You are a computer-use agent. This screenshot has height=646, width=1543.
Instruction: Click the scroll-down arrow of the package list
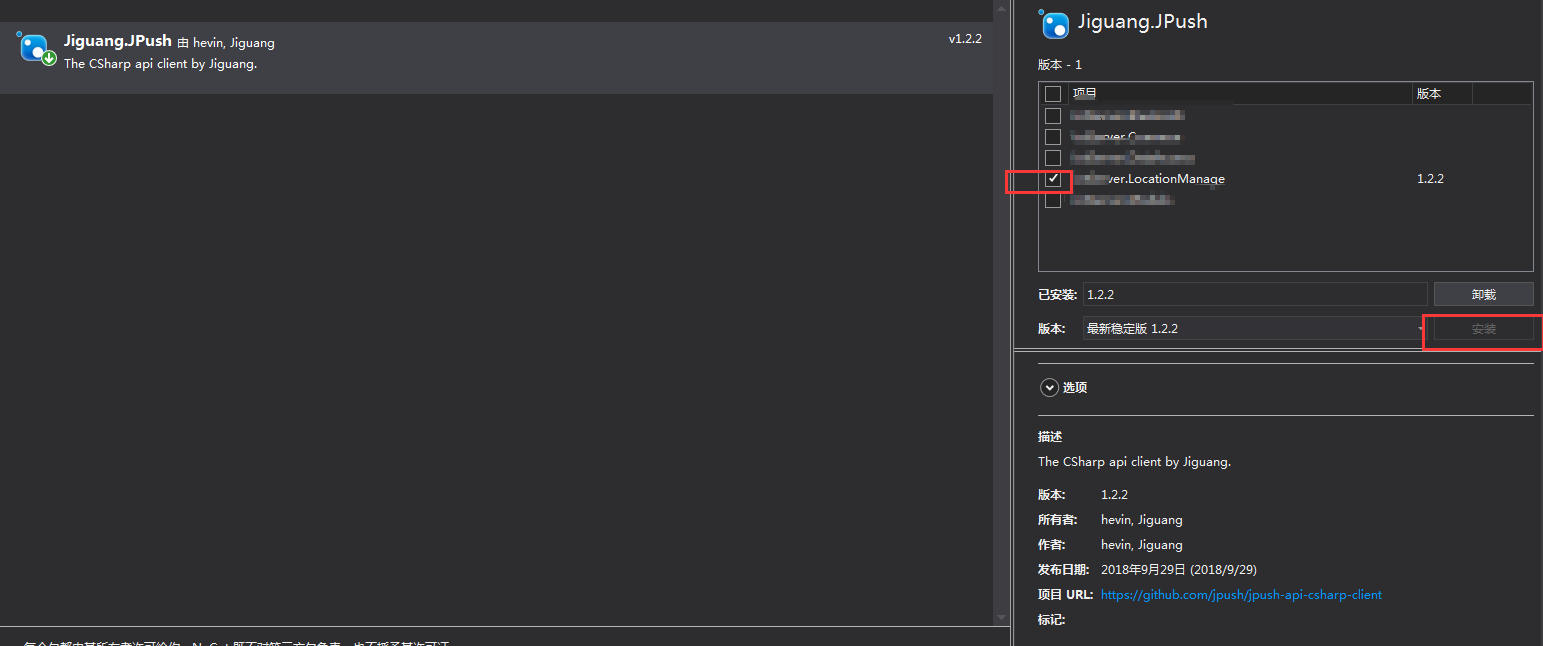[1002, 617]
